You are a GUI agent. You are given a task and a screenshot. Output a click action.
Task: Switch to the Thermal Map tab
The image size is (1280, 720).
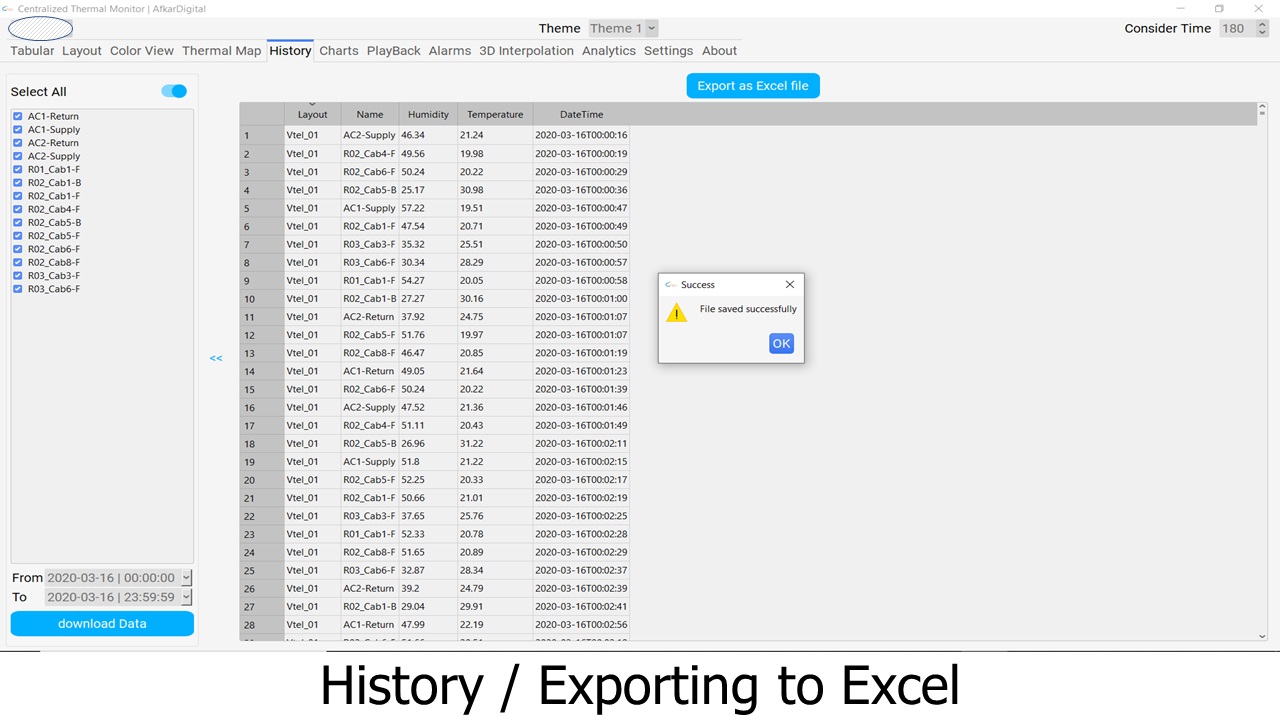pos(221,51)
